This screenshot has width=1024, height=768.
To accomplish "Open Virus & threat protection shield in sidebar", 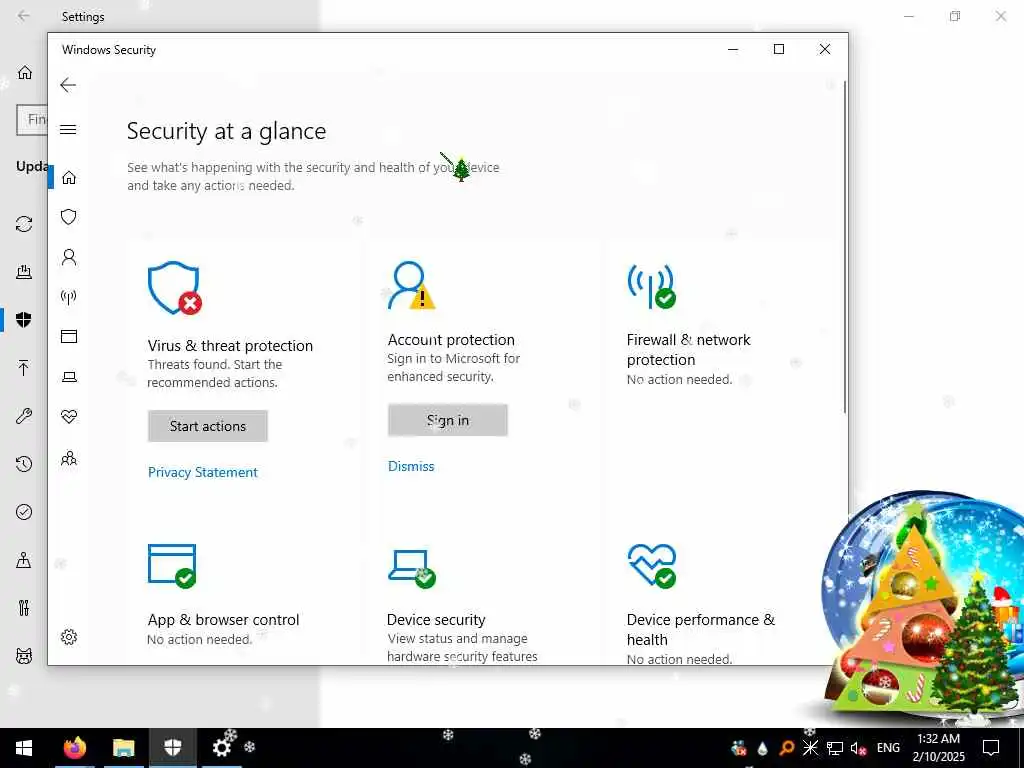I will [69, 217].
